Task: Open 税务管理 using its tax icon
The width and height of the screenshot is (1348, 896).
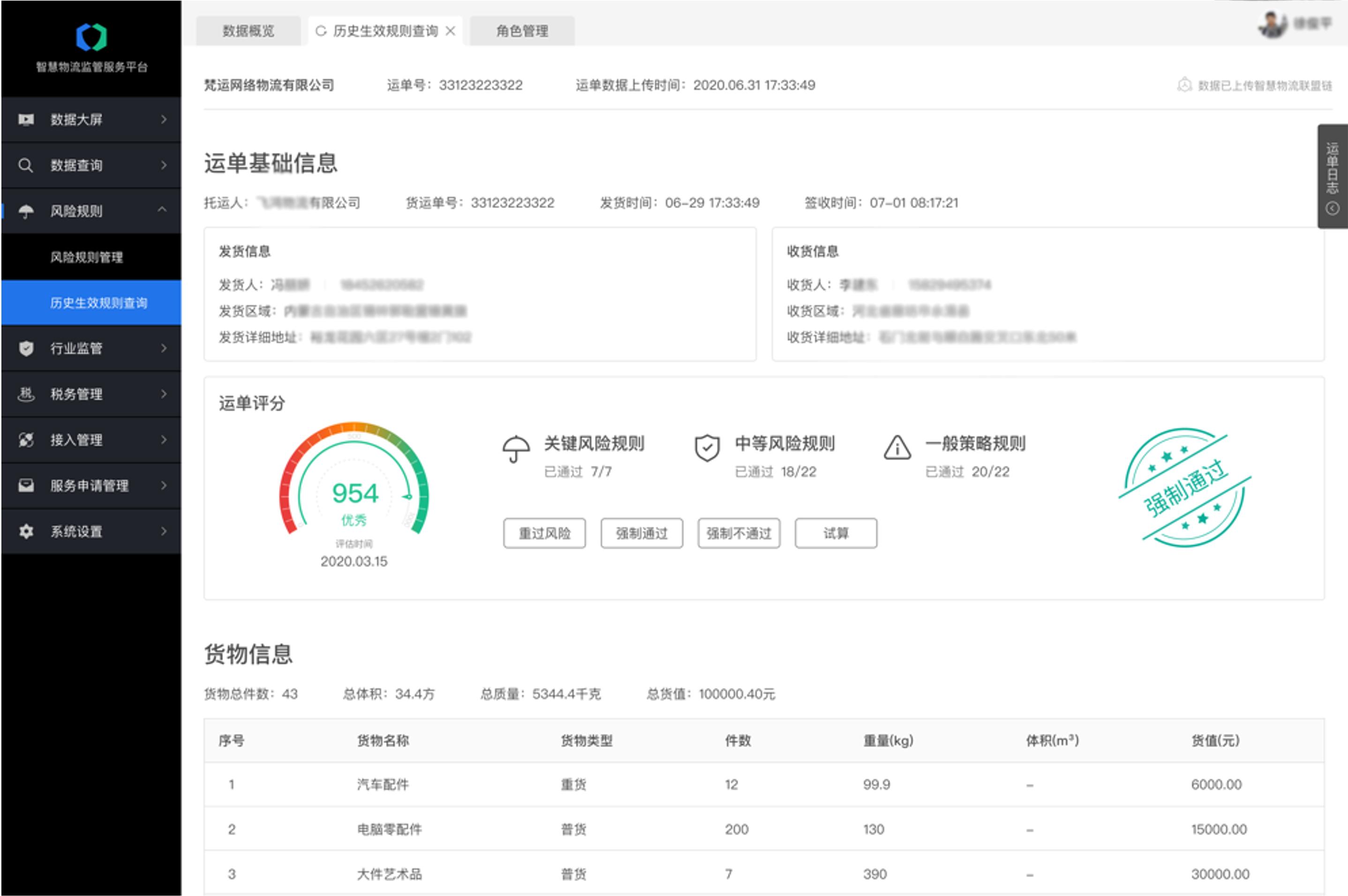Action: [27, 394]
